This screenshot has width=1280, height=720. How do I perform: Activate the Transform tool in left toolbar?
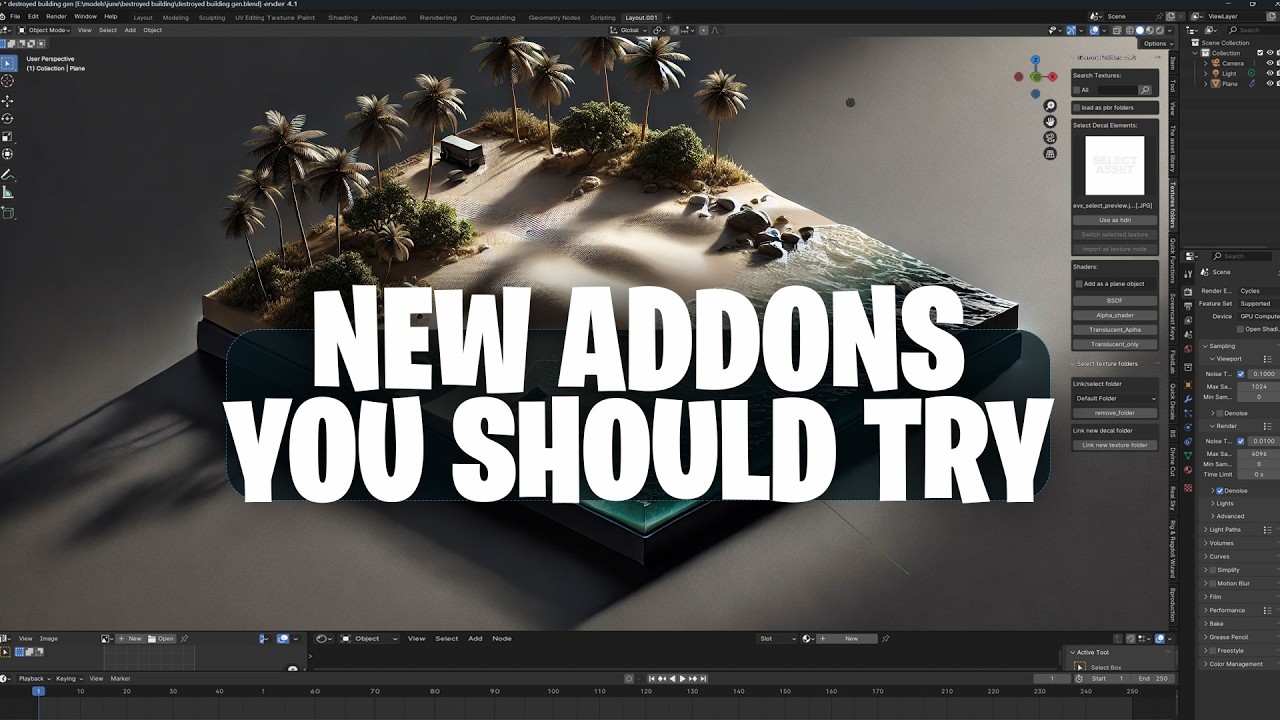(x=8, y=154)
